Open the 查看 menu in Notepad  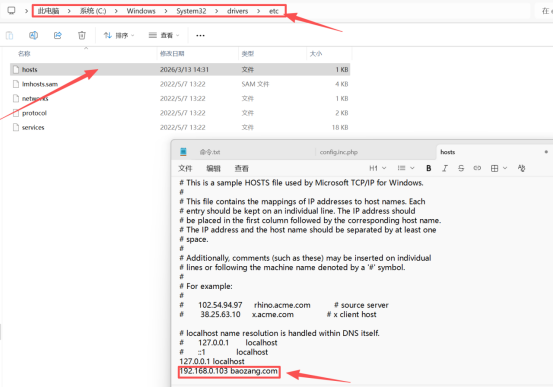[242, 169]
